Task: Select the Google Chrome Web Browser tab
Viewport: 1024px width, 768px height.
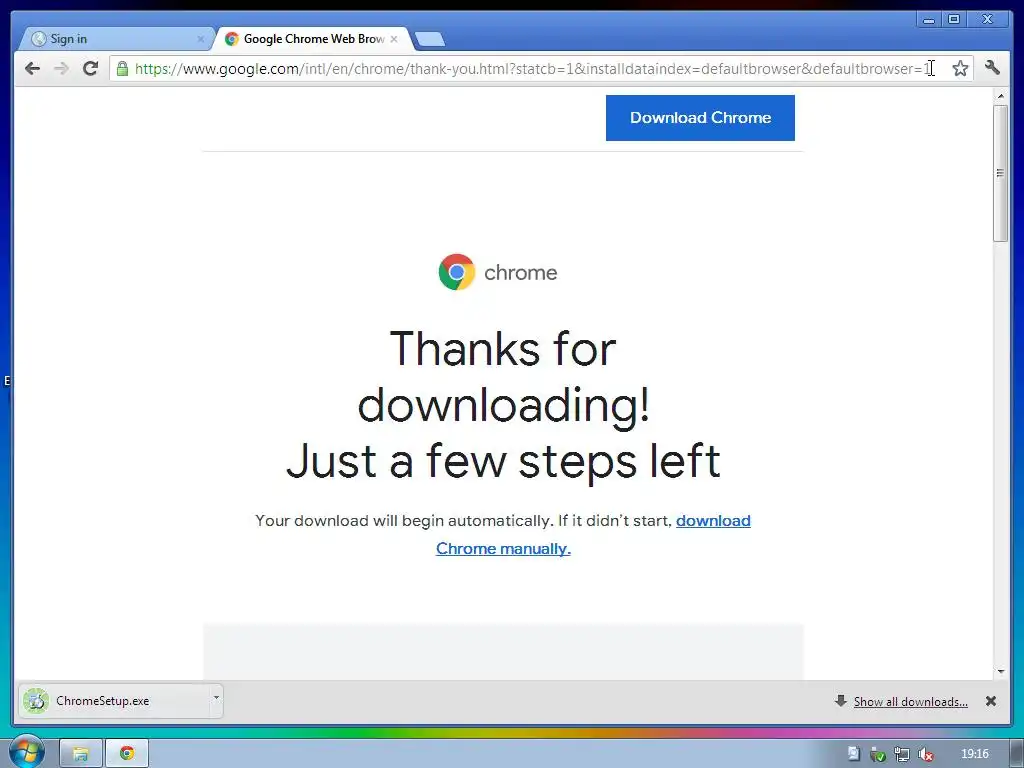Action: coord(313,39)
